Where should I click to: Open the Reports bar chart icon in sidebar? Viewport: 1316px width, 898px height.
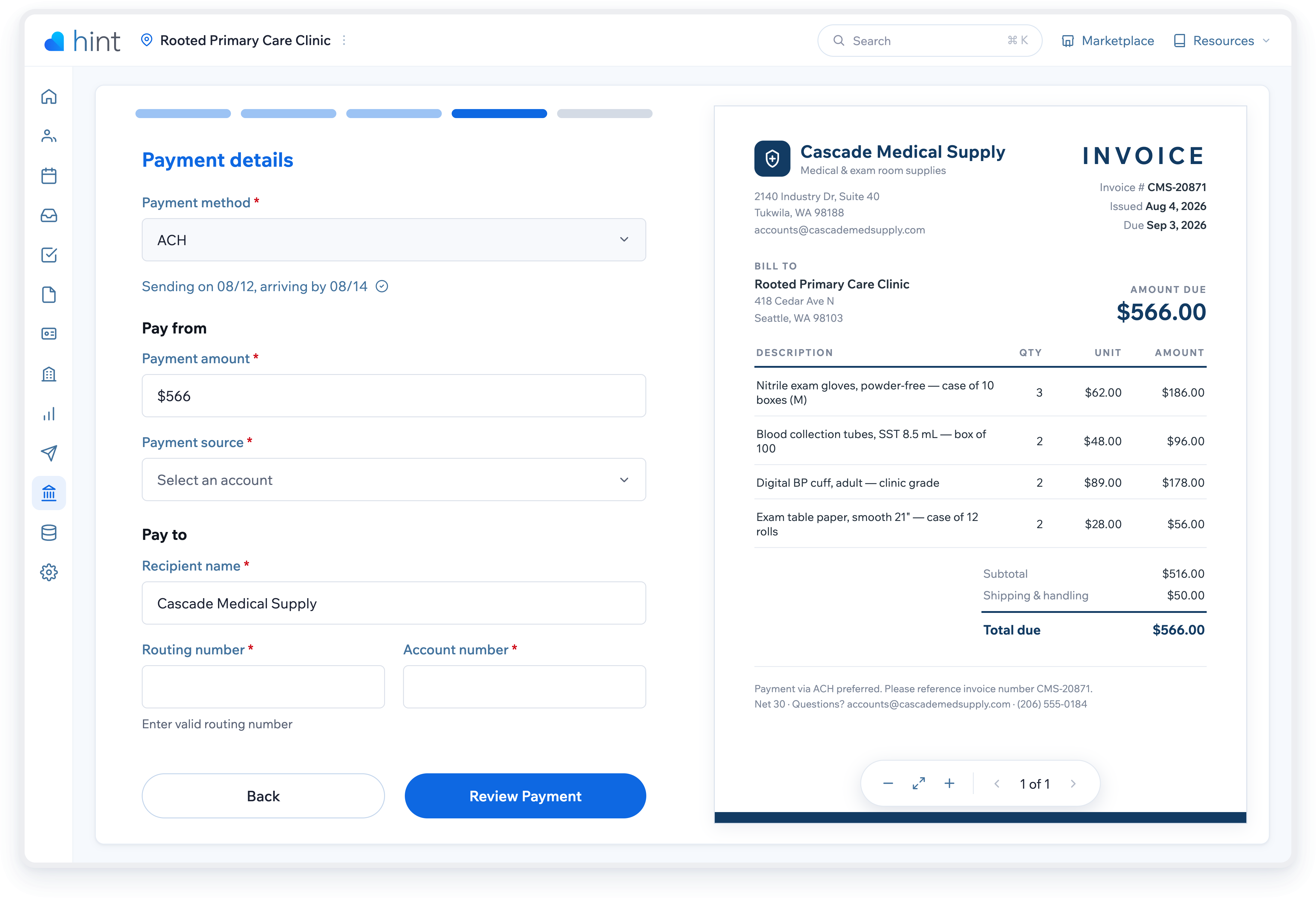point(49,414)
